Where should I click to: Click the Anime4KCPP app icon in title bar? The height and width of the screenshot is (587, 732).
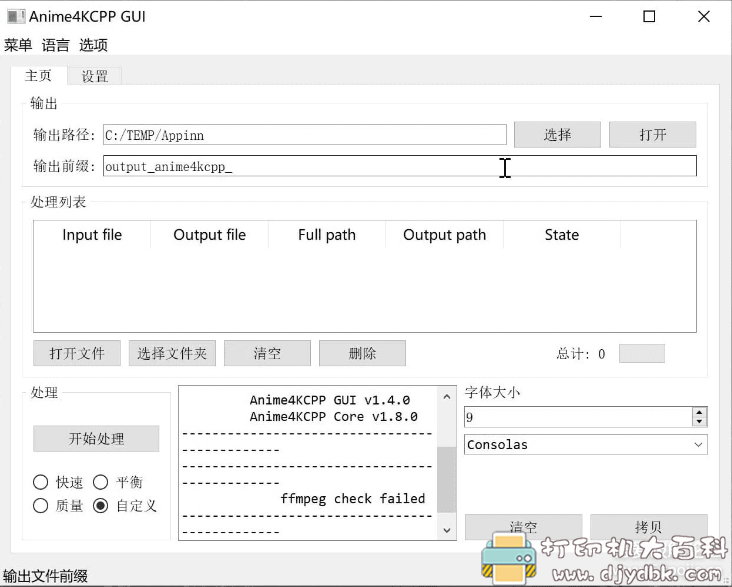pos(15,17)
